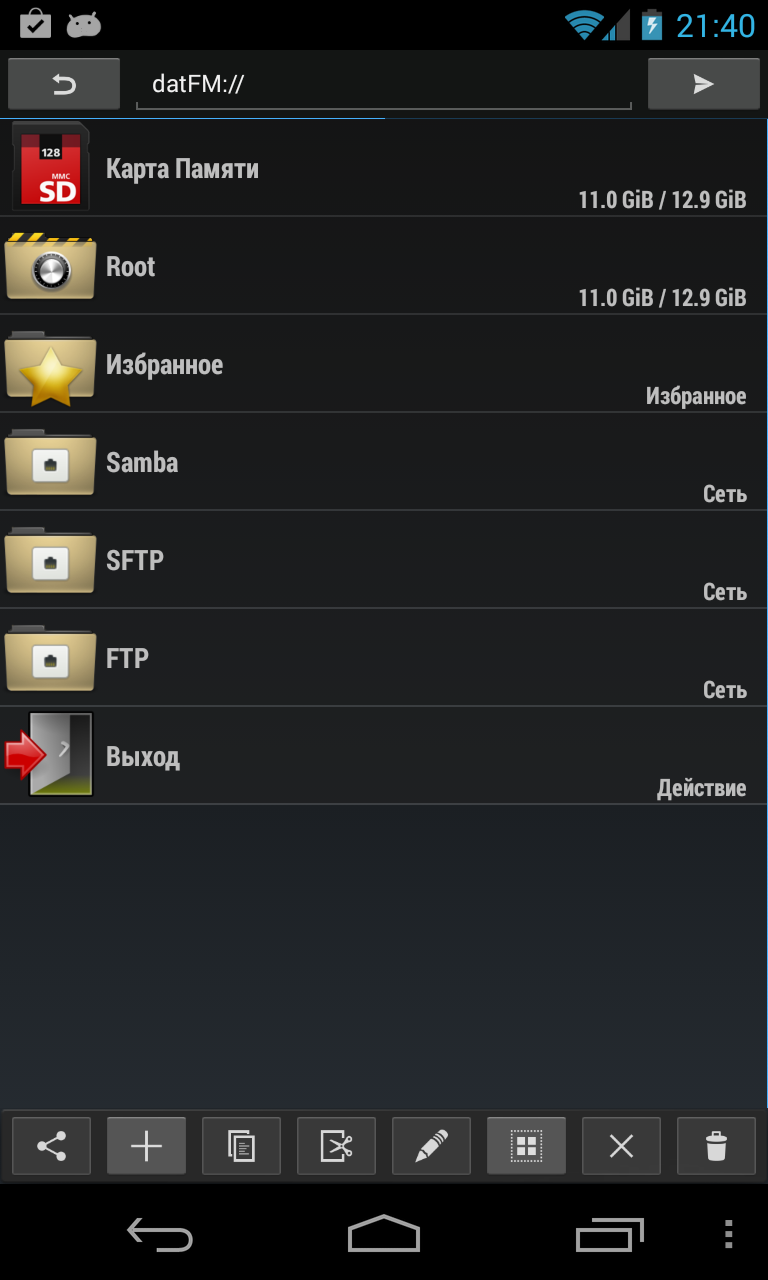
Task: Tap the share icon in bottom toolbar
Action: 51,1146
